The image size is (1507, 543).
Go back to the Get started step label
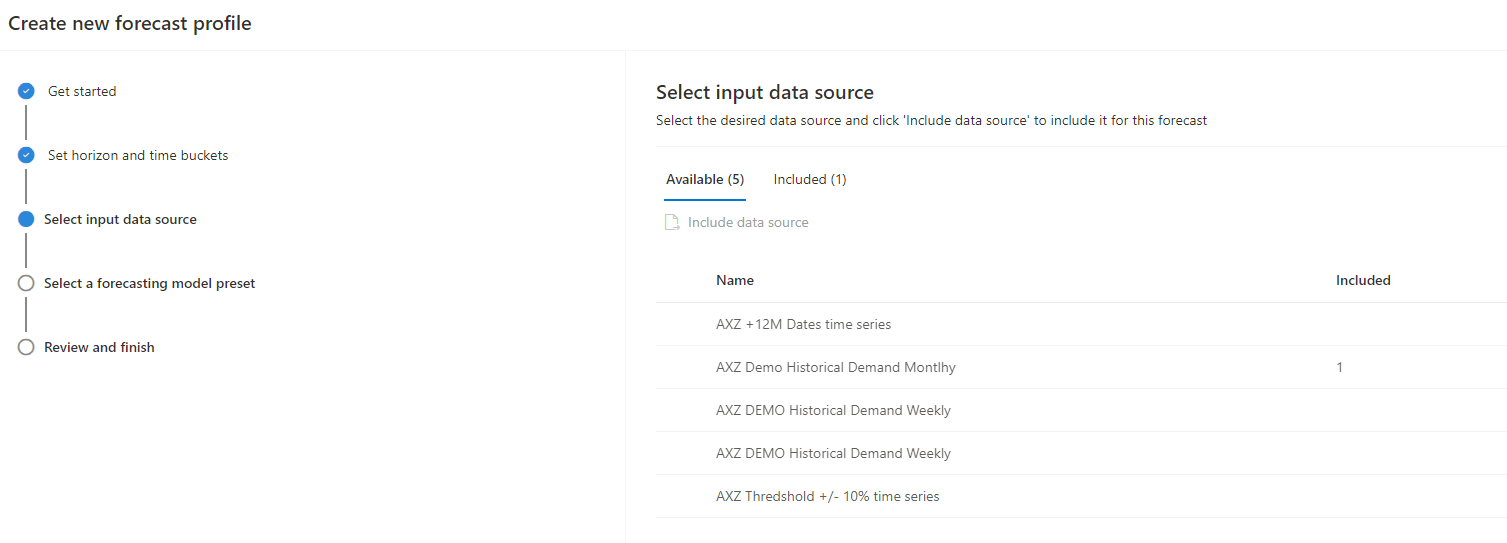click(82, 91)
